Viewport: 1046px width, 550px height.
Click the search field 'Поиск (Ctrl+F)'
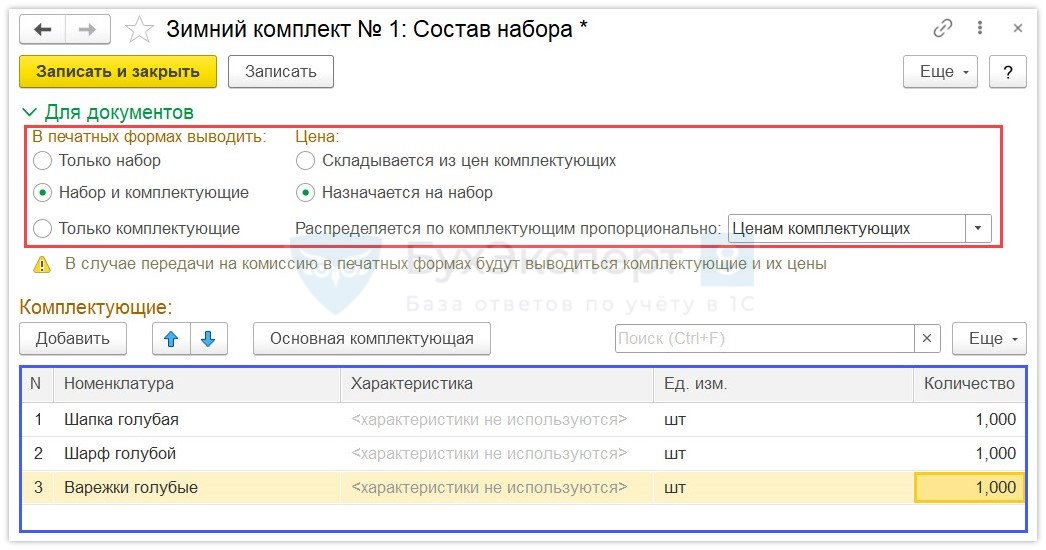764,339
